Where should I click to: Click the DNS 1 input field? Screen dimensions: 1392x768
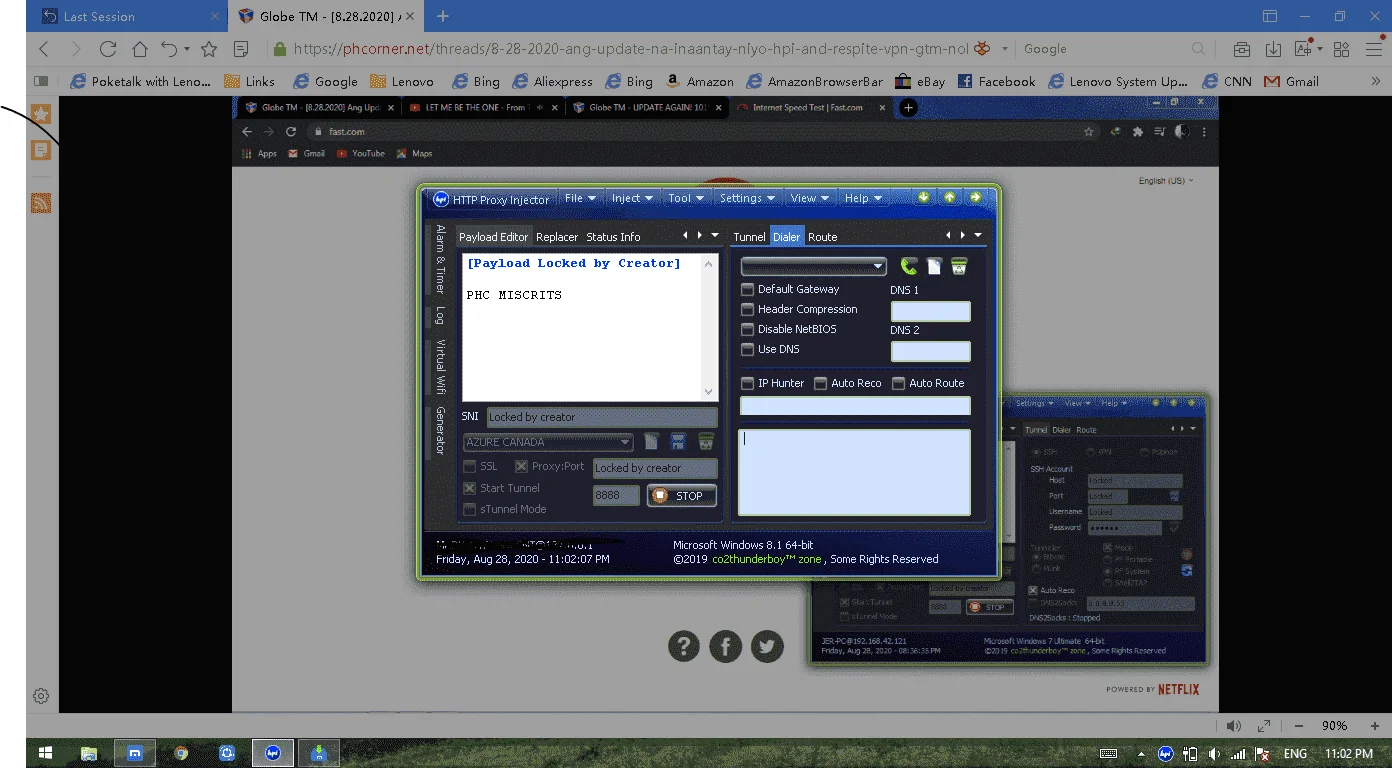point(930,311)
